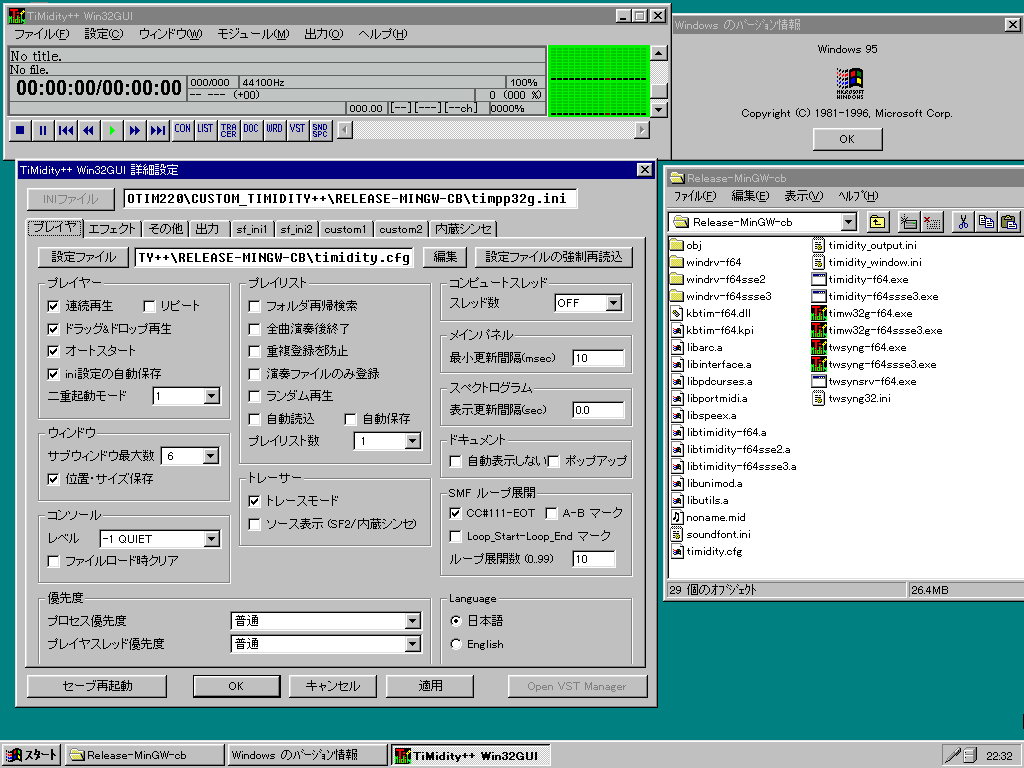Switch to sf_ini1 tab
Image resolution: width=1024 pixels, height=768 pixels.
tap(251, 229)
